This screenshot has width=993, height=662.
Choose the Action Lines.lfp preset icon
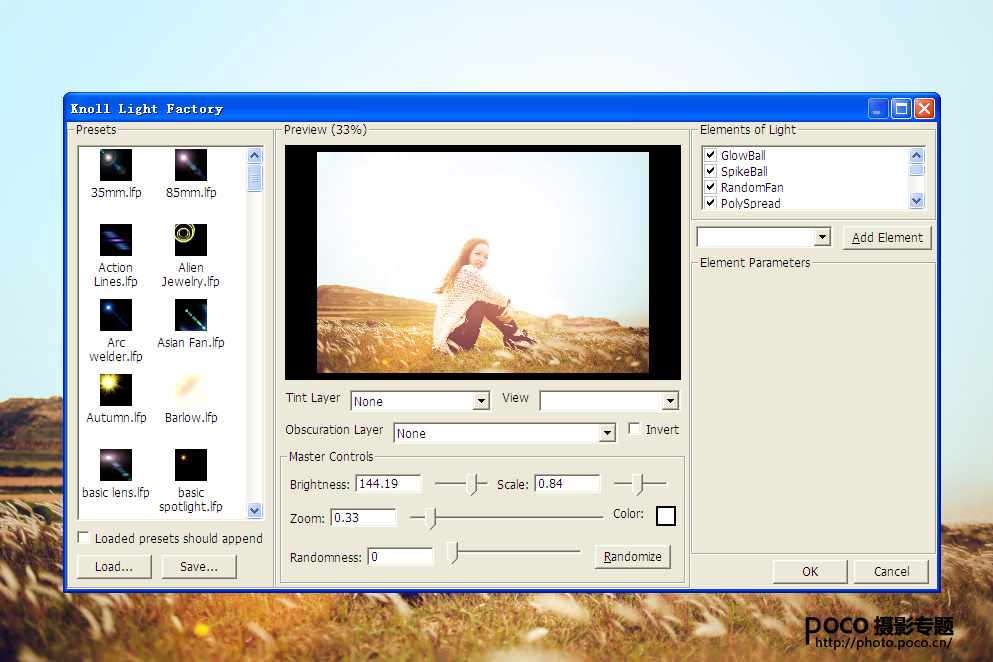point(116,240)
